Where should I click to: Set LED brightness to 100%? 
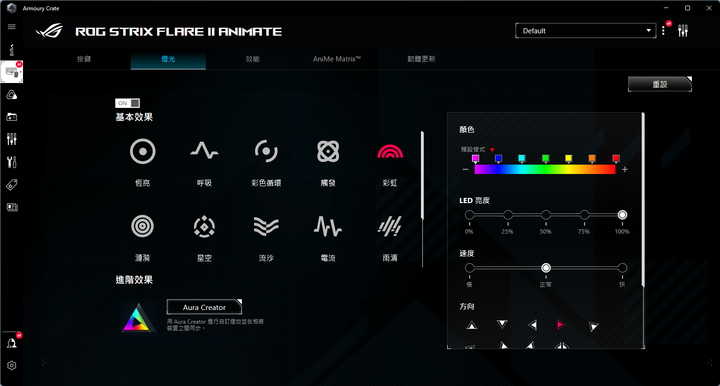[622, 215]
